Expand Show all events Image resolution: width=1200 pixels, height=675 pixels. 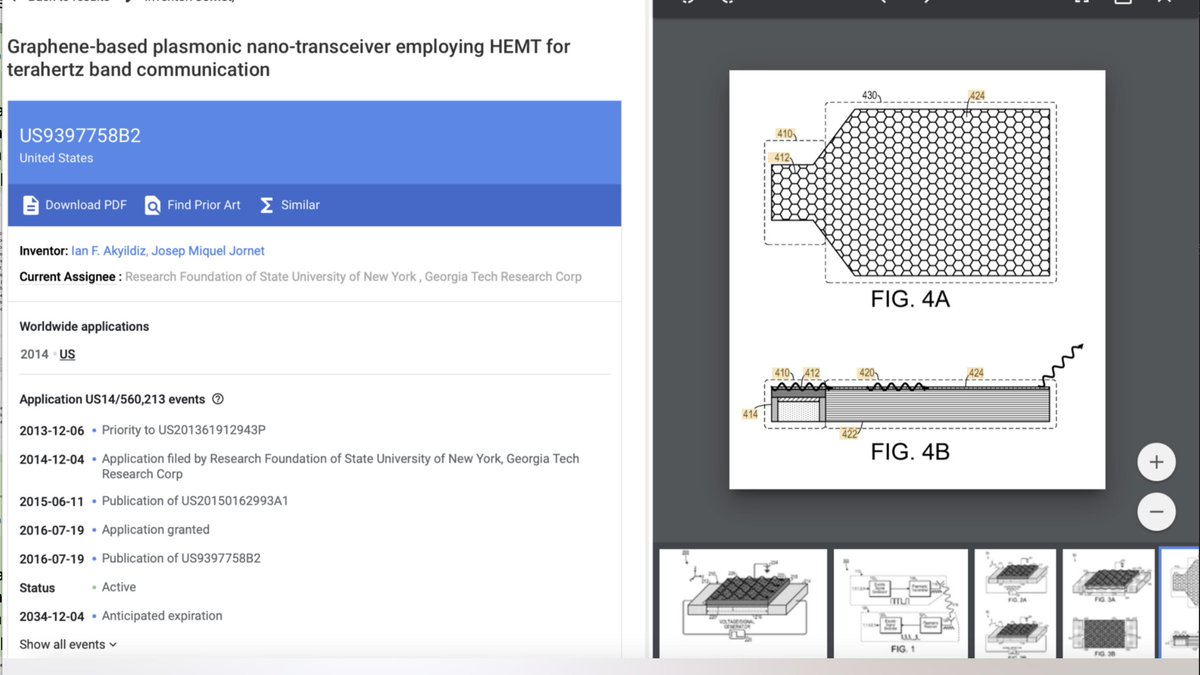tap(68, 645)
